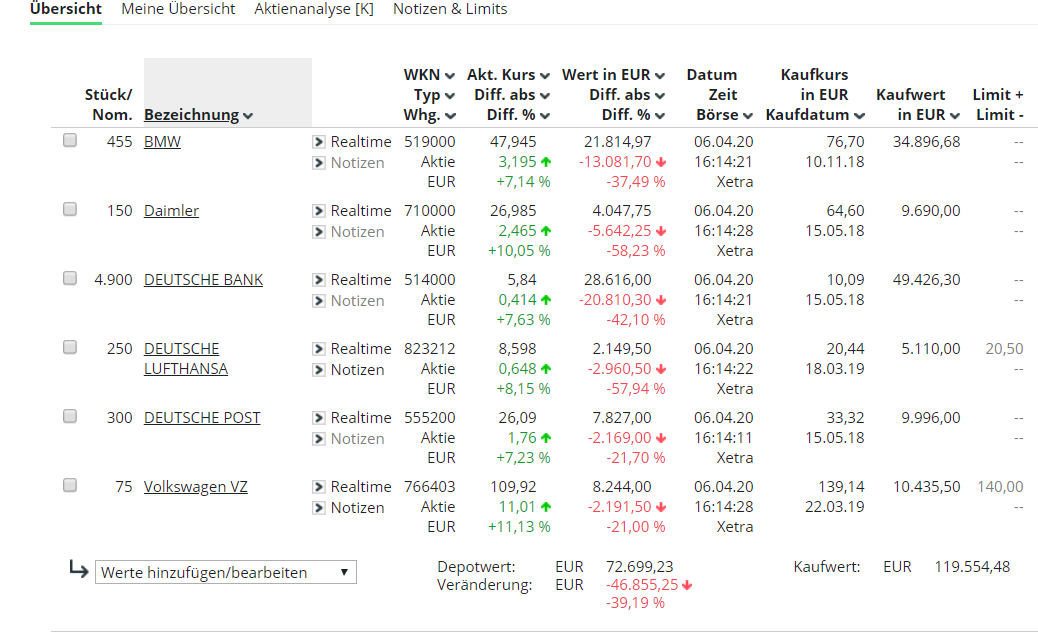This screenshot has width=1038, height=635.
Task: Click Volkswagen limit value 140,00
Action: (x=1000, y=487)
